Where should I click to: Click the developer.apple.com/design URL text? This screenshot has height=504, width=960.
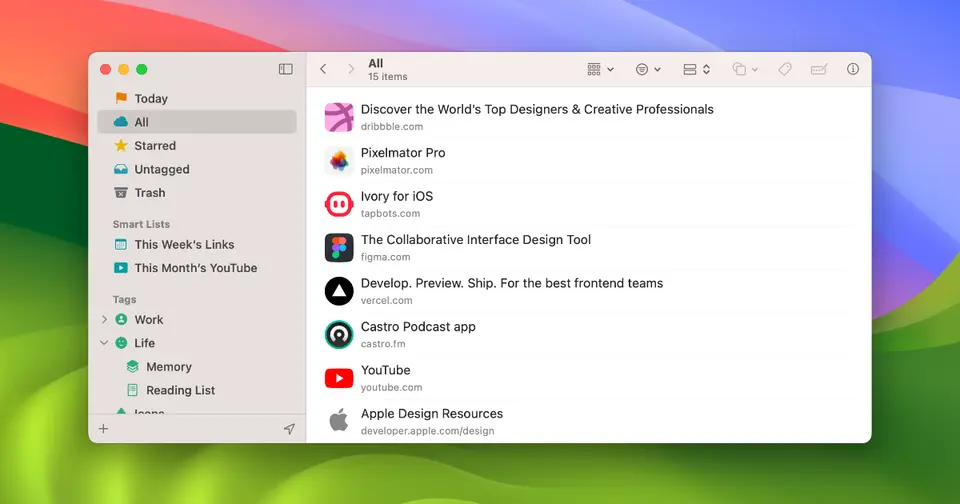(427, 431)
